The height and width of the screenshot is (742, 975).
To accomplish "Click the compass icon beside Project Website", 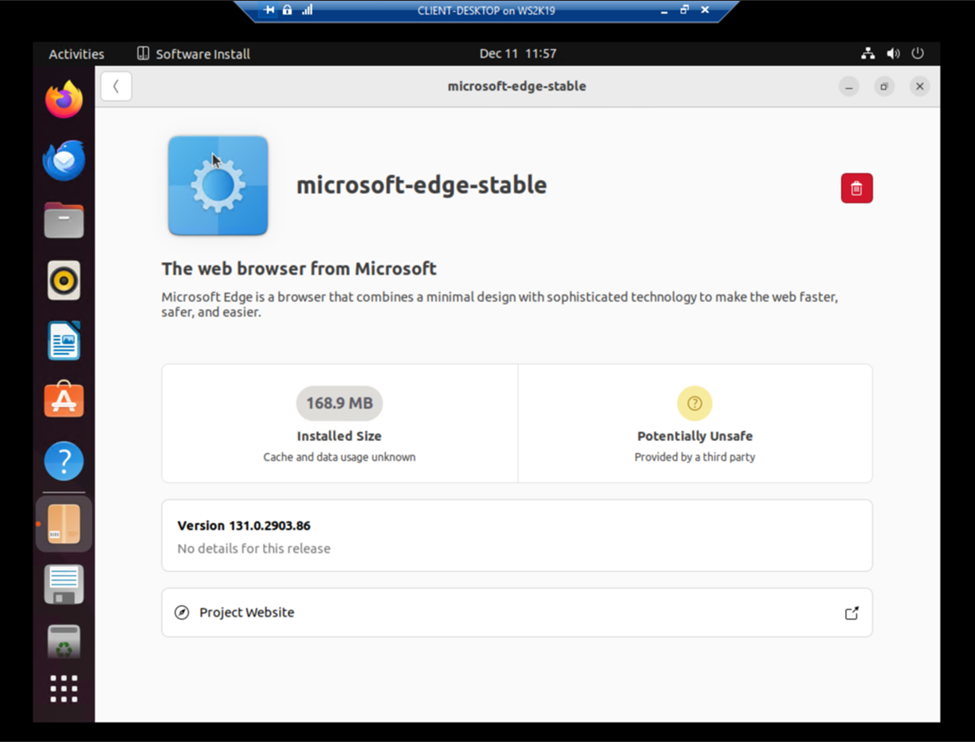I will [x=182, y=613].
